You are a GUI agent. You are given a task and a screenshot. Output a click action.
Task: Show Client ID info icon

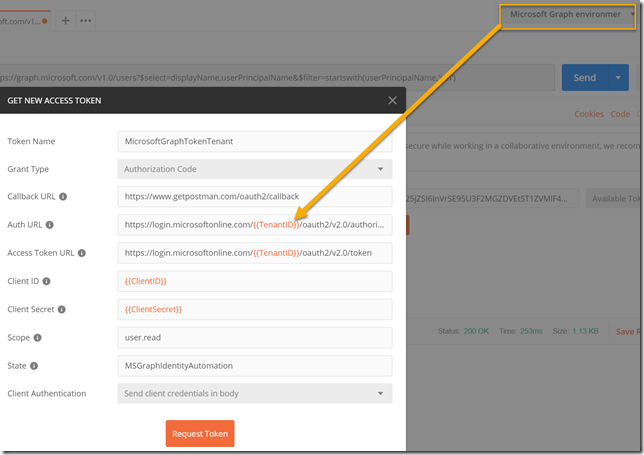(46, 281)
